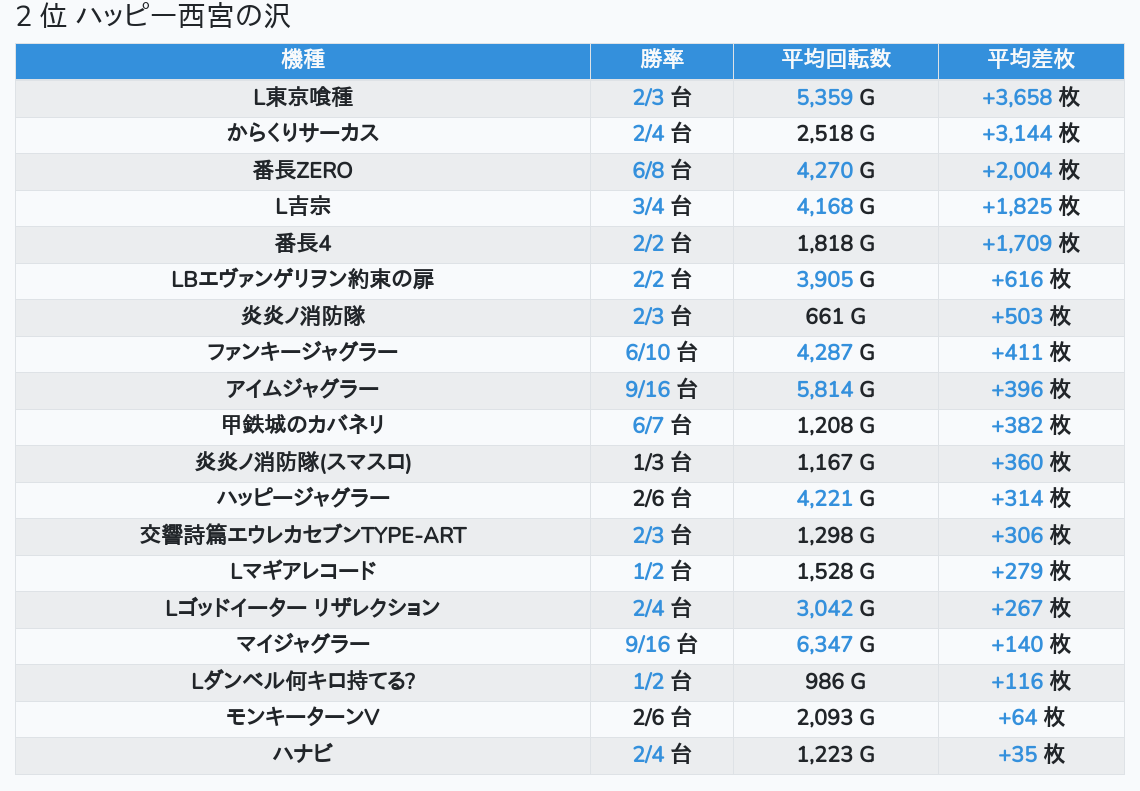Click the +1,825 枚 average difference value
Image resolution: width=1140 pixels, height=791 pixels.
(1030, 207)
